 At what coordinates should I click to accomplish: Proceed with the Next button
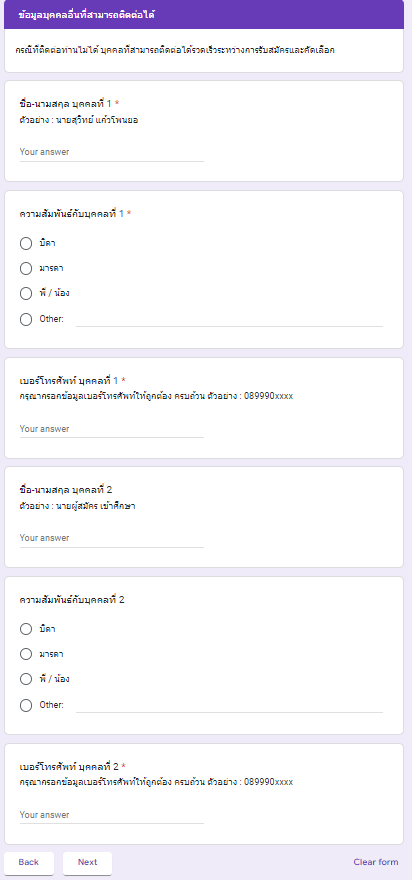pos(88,863)
